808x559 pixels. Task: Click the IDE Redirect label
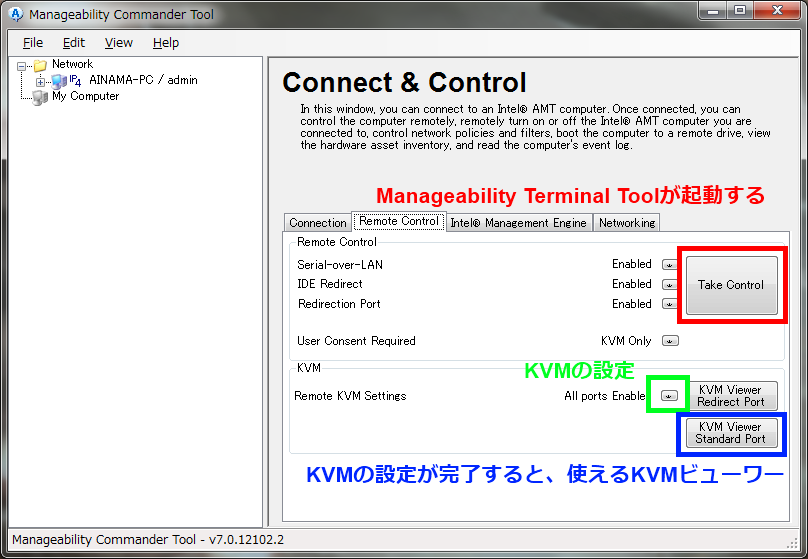click(x=330, y=284)
